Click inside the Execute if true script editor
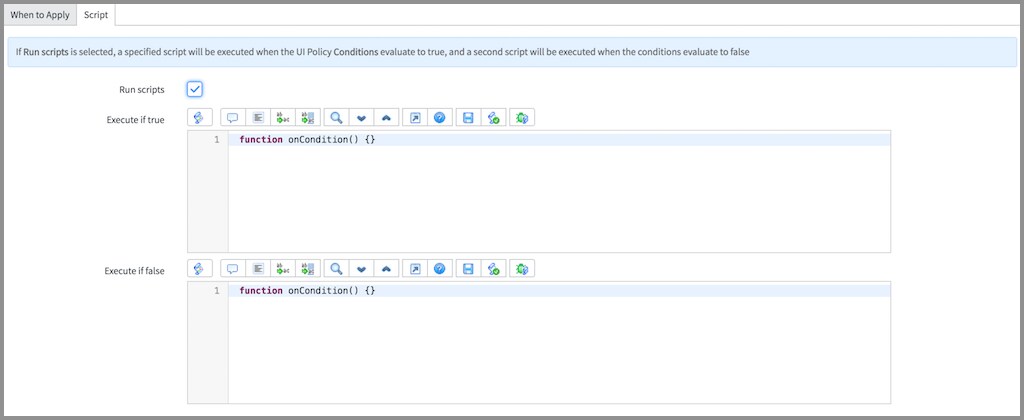Viewport: 1024px width, 420px height. (x=539, y=191)
